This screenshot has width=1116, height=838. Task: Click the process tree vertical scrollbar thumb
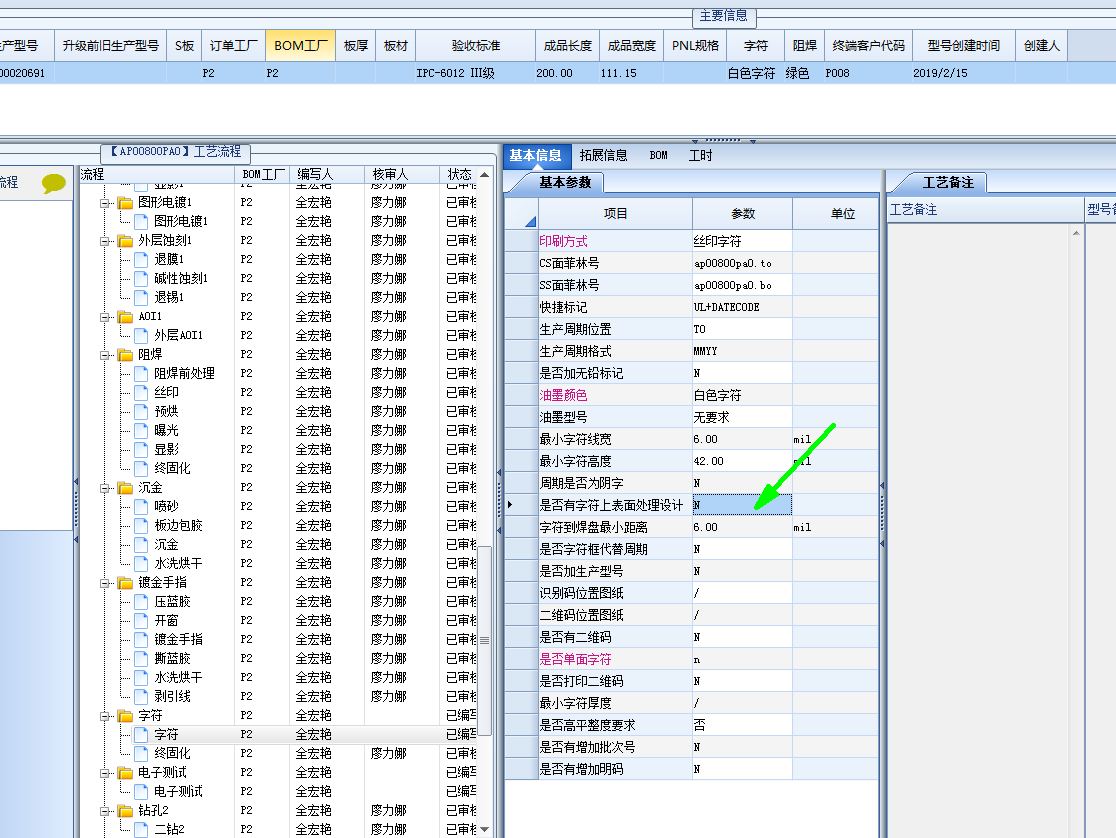(x=485, y=641)
